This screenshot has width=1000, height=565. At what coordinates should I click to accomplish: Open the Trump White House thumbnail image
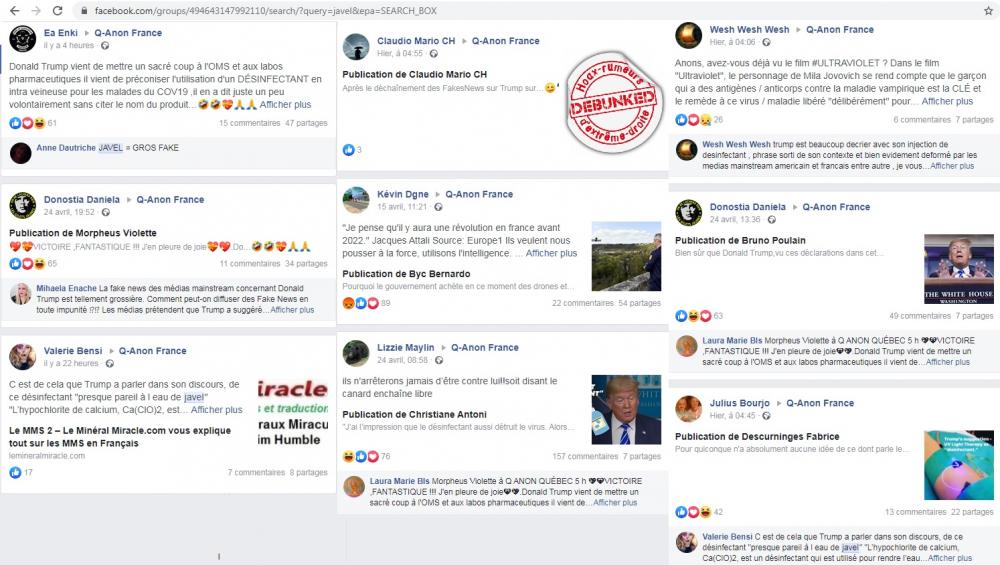click(959, 269)
